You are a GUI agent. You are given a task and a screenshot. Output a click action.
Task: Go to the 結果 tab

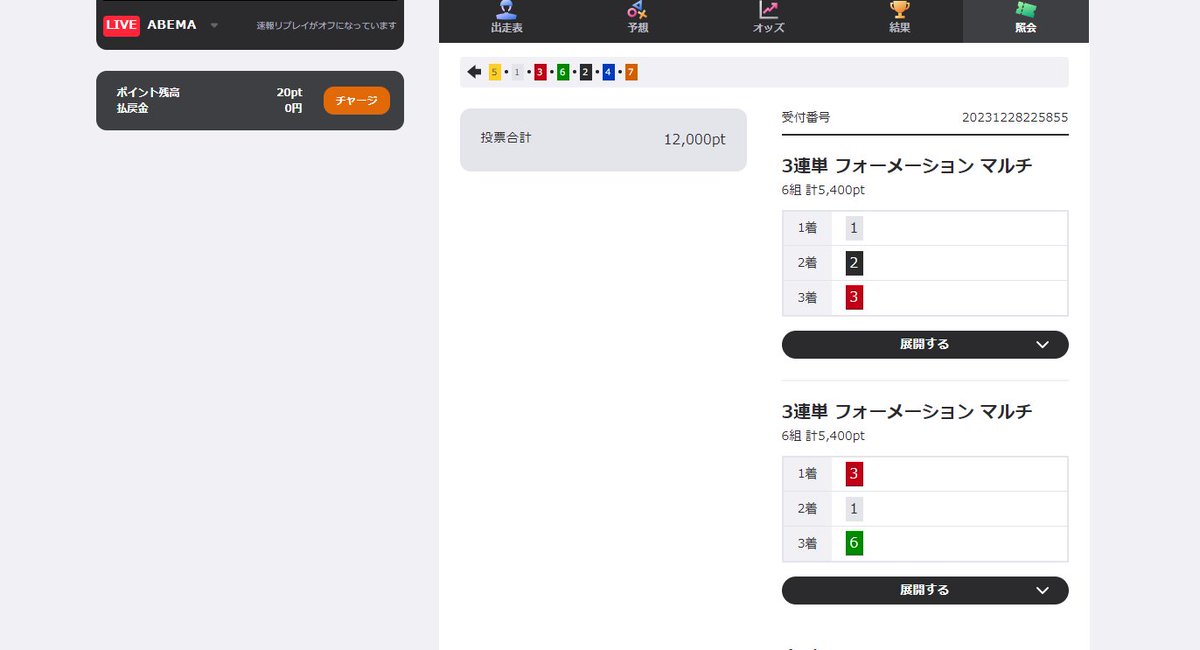900,20
